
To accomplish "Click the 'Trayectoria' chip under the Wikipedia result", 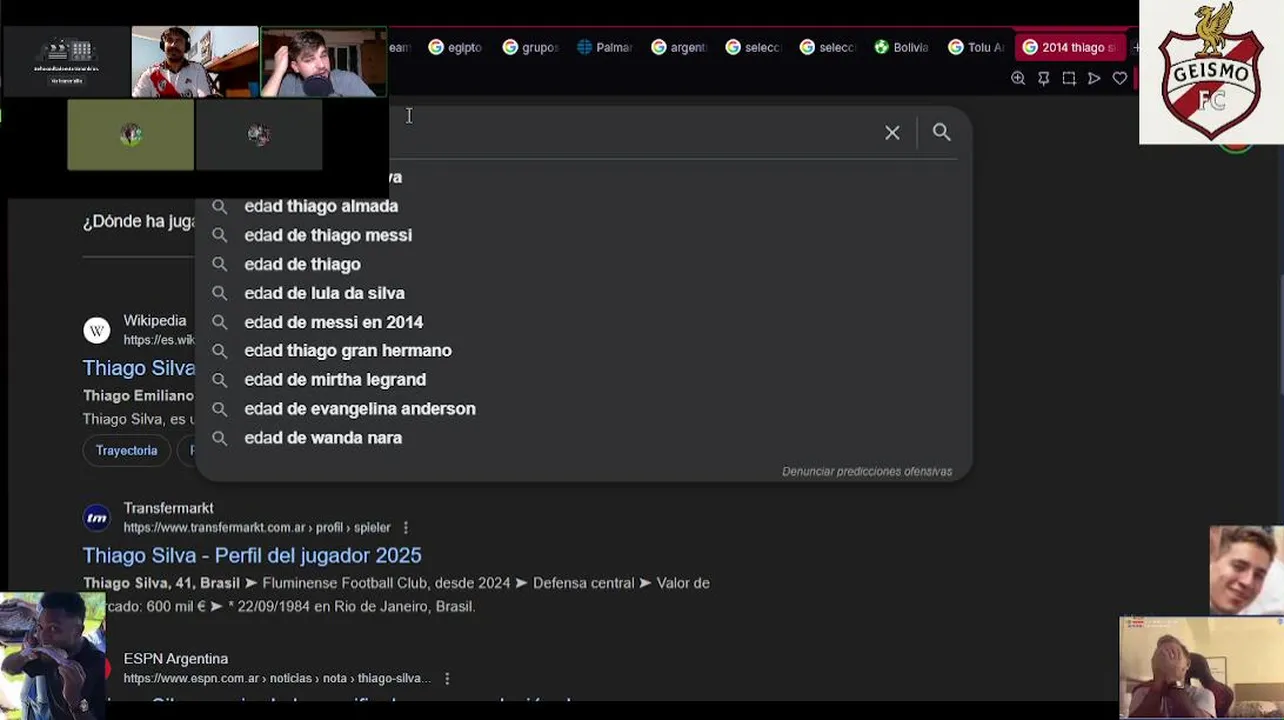I will click(x=126, y=450).
